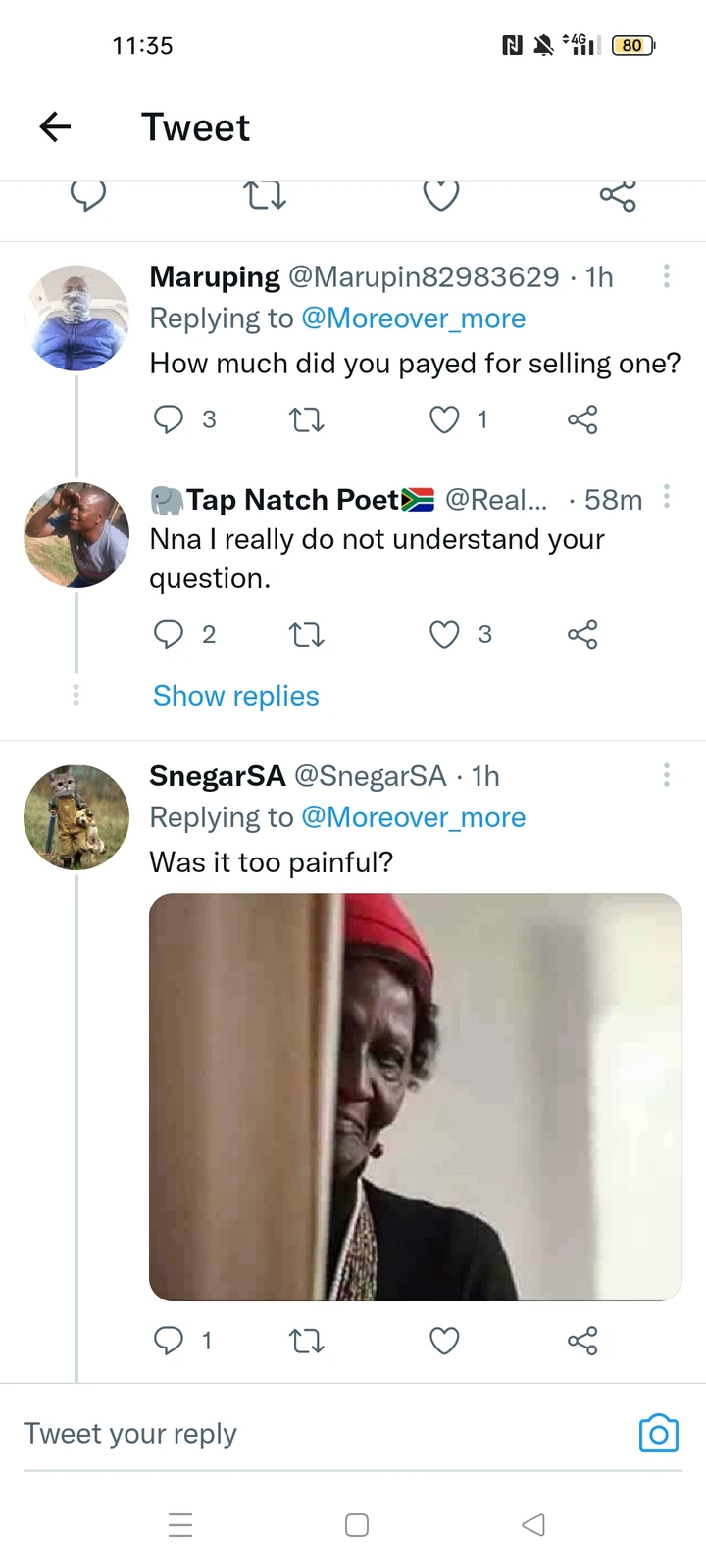Share SnegarSA's tweet
This screenshot has height=1568, width=706.
click(582, 1341)
